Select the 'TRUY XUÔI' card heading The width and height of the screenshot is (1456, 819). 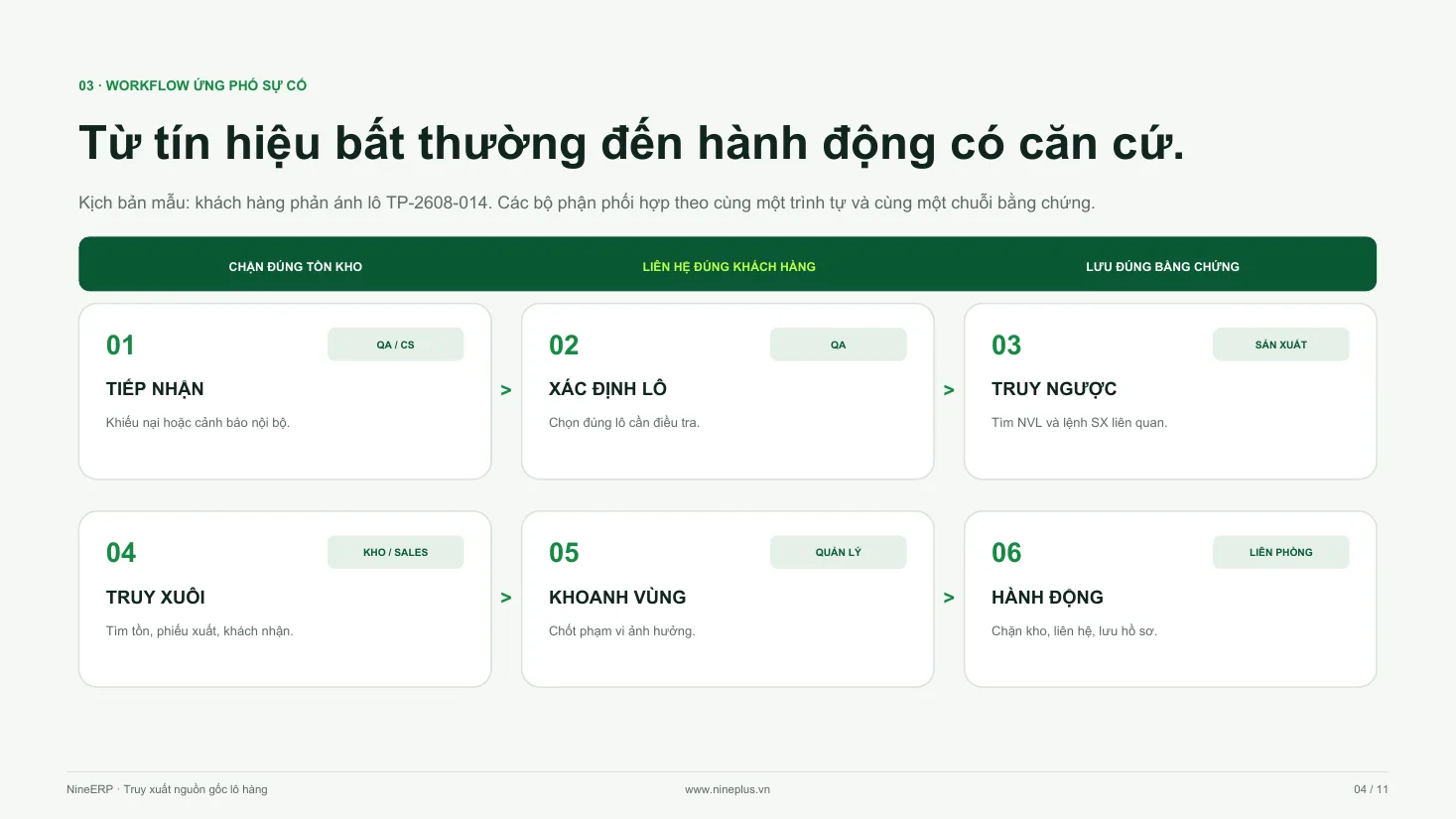(x=156, y=598)
